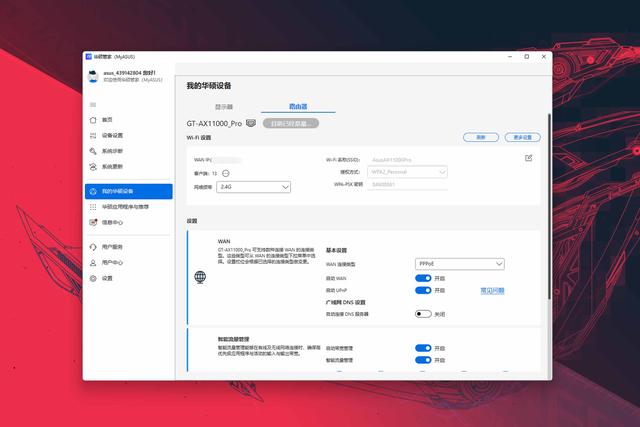Disable the 启动 WAN toggle
This screenshot has height=427, width=640.
(423, 278)
